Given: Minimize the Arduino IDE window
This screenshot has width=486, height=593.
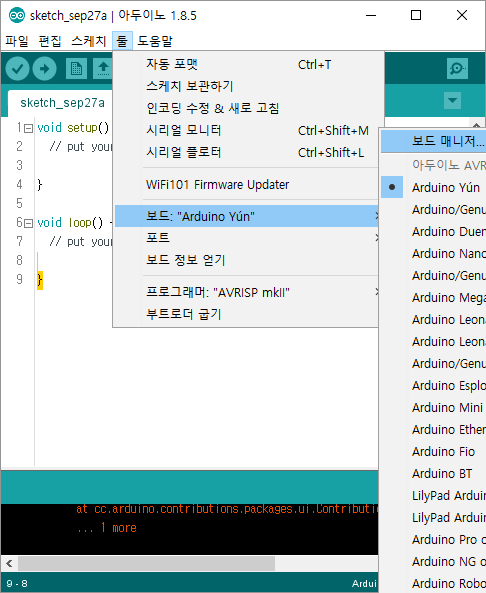Looking at the screenshot, I should click(x=371, y=16).
